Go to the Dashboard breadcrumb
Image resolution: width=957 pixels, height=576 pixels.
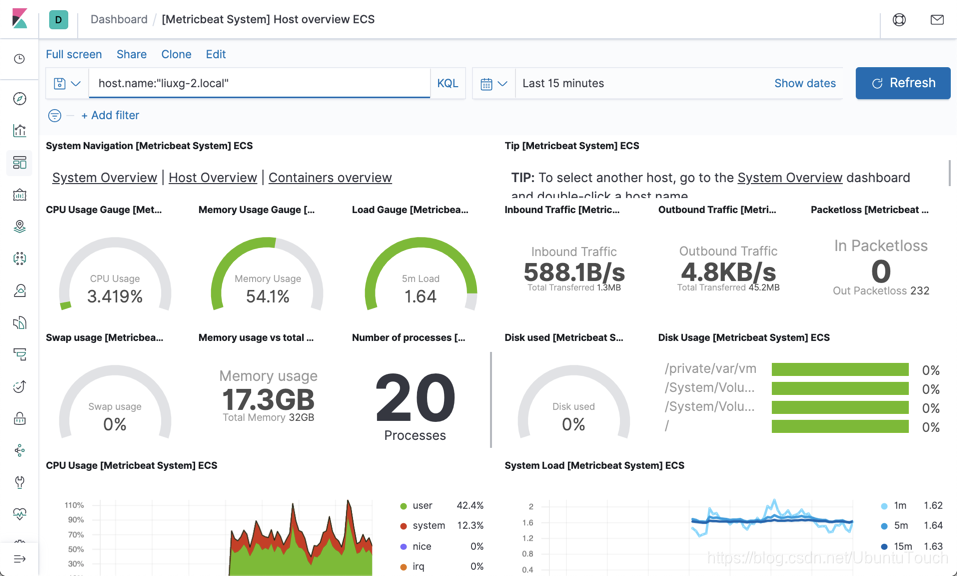(119, 20)
